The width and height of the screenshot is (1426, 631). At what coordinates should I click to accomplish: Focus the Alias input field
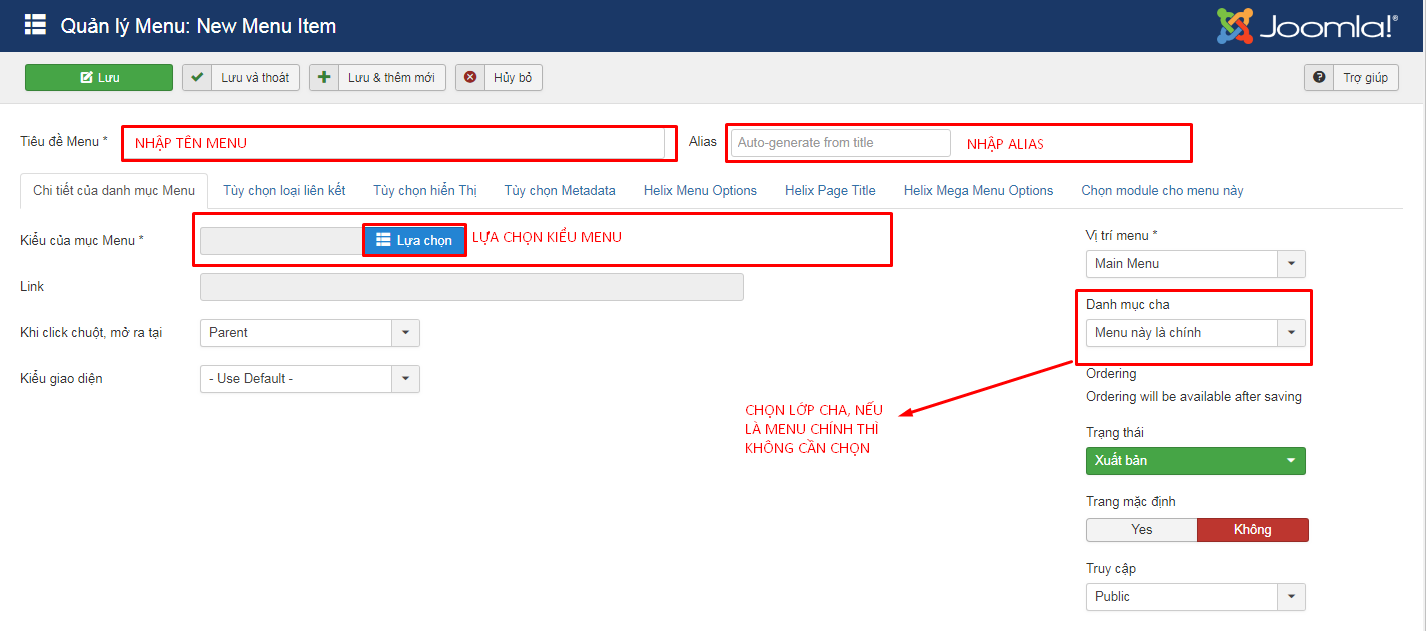click(840, 143)
